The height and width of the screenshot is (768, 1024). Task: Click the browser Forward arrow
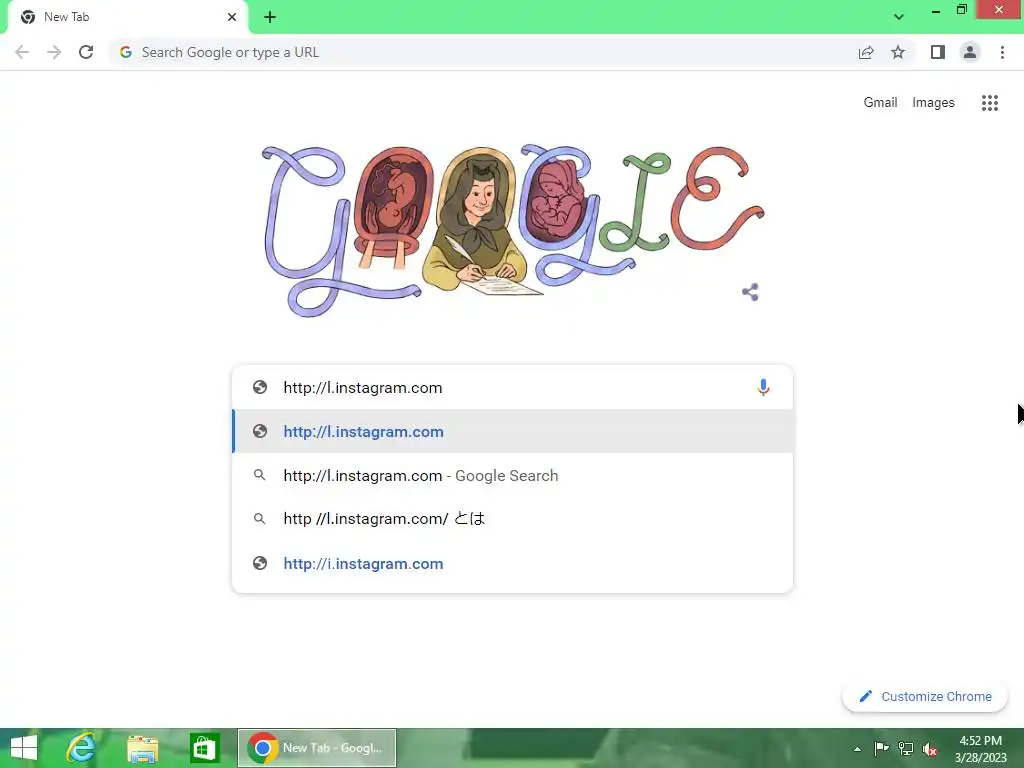(x=54, y=52)
